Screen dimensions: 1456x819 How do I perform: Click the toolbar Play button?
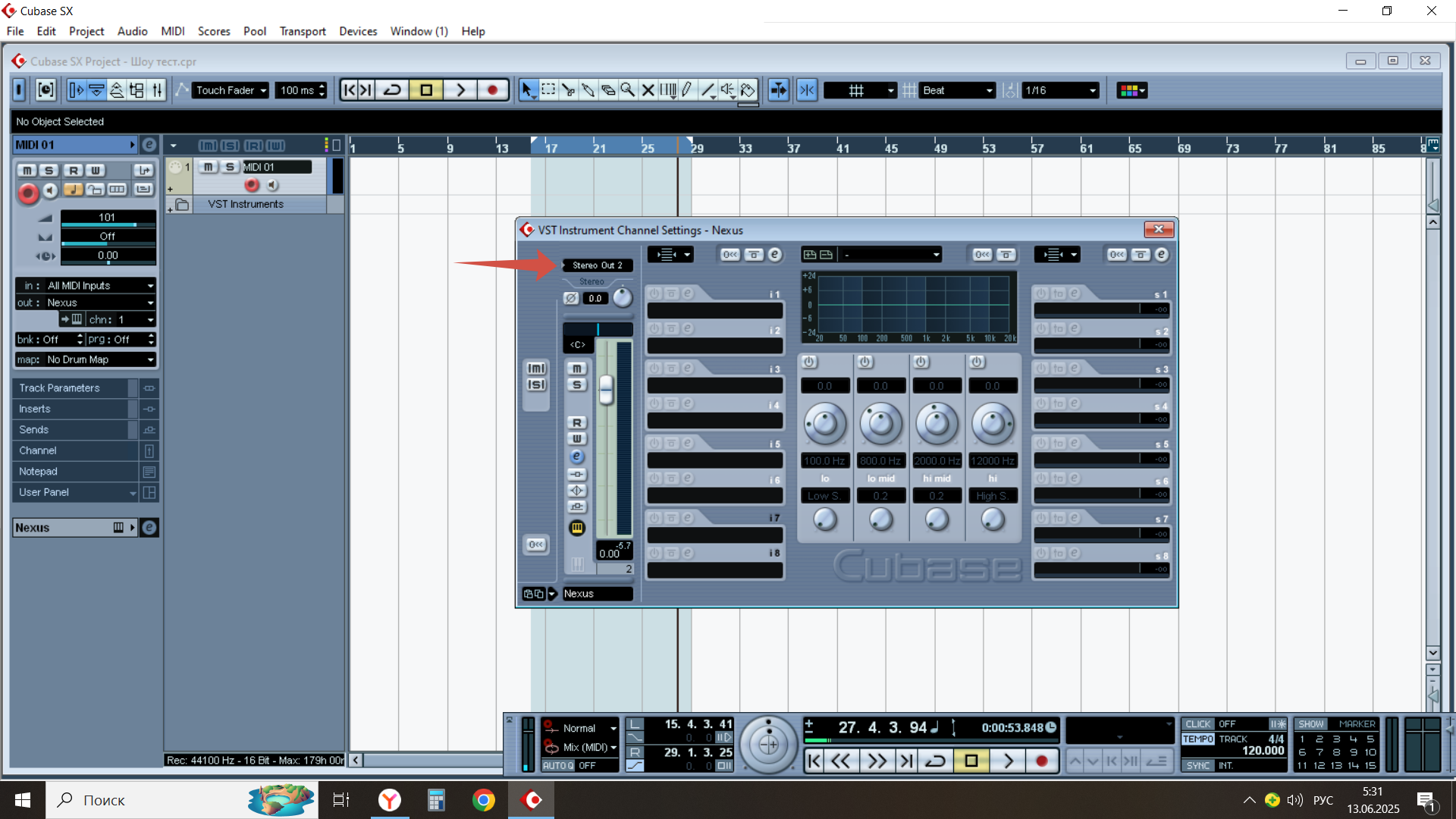pyautogui.click(x=460, y=90)
